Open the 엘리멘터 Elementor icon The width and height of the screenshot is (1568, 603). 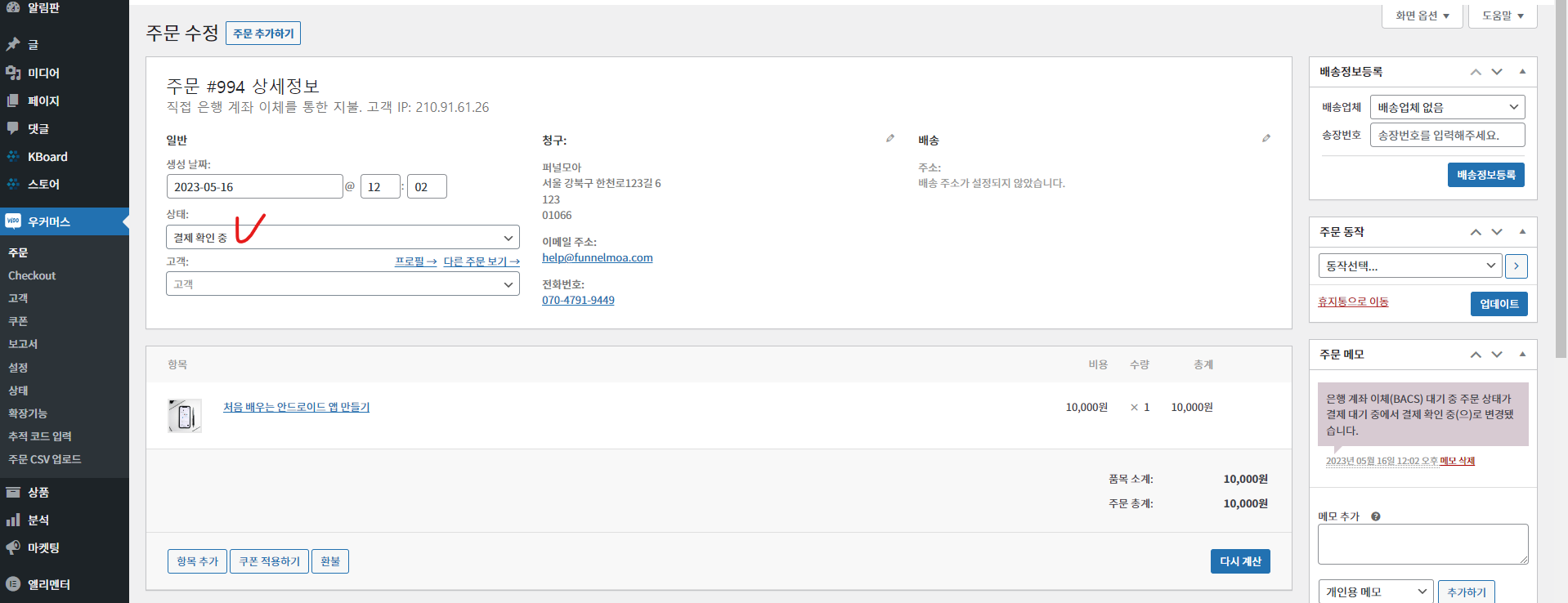(x=13, y=584)
